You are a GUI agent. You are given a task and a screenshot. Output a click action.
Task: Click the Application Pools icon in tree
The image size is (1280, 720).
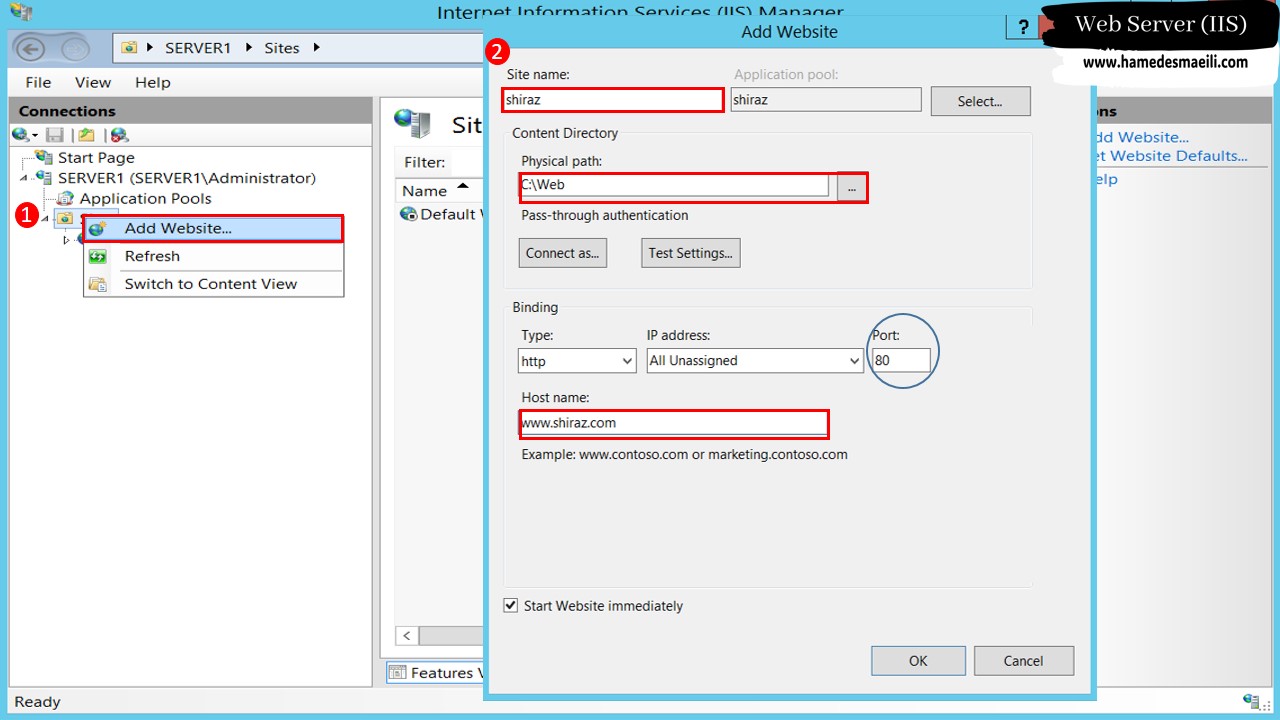pyautogui.click(x=65, y=198)
